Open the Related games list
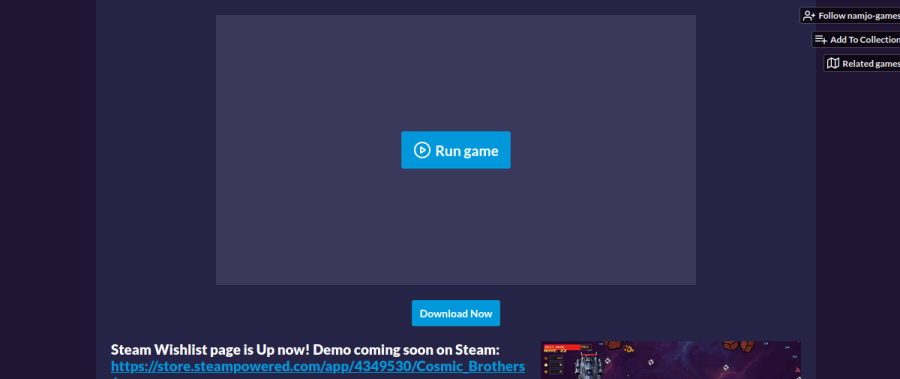 862,63
